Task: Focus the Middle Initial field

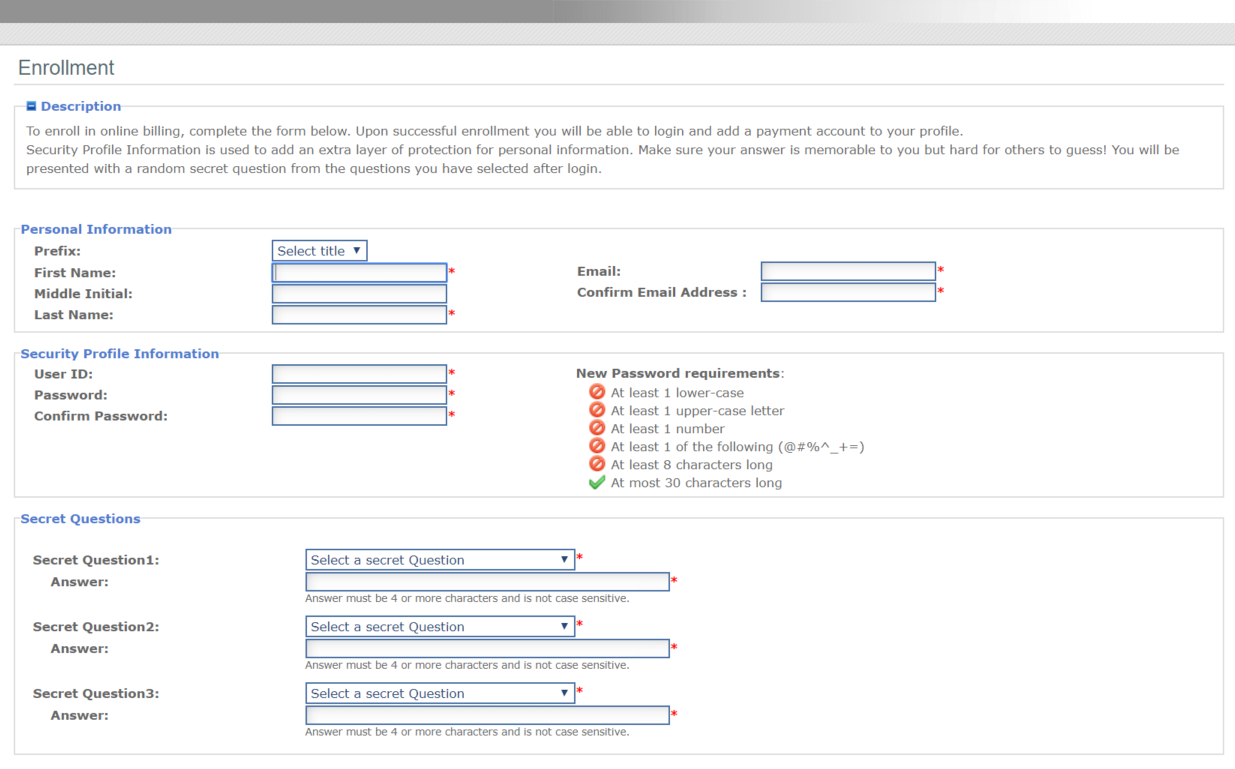Action: coord(359,294)
